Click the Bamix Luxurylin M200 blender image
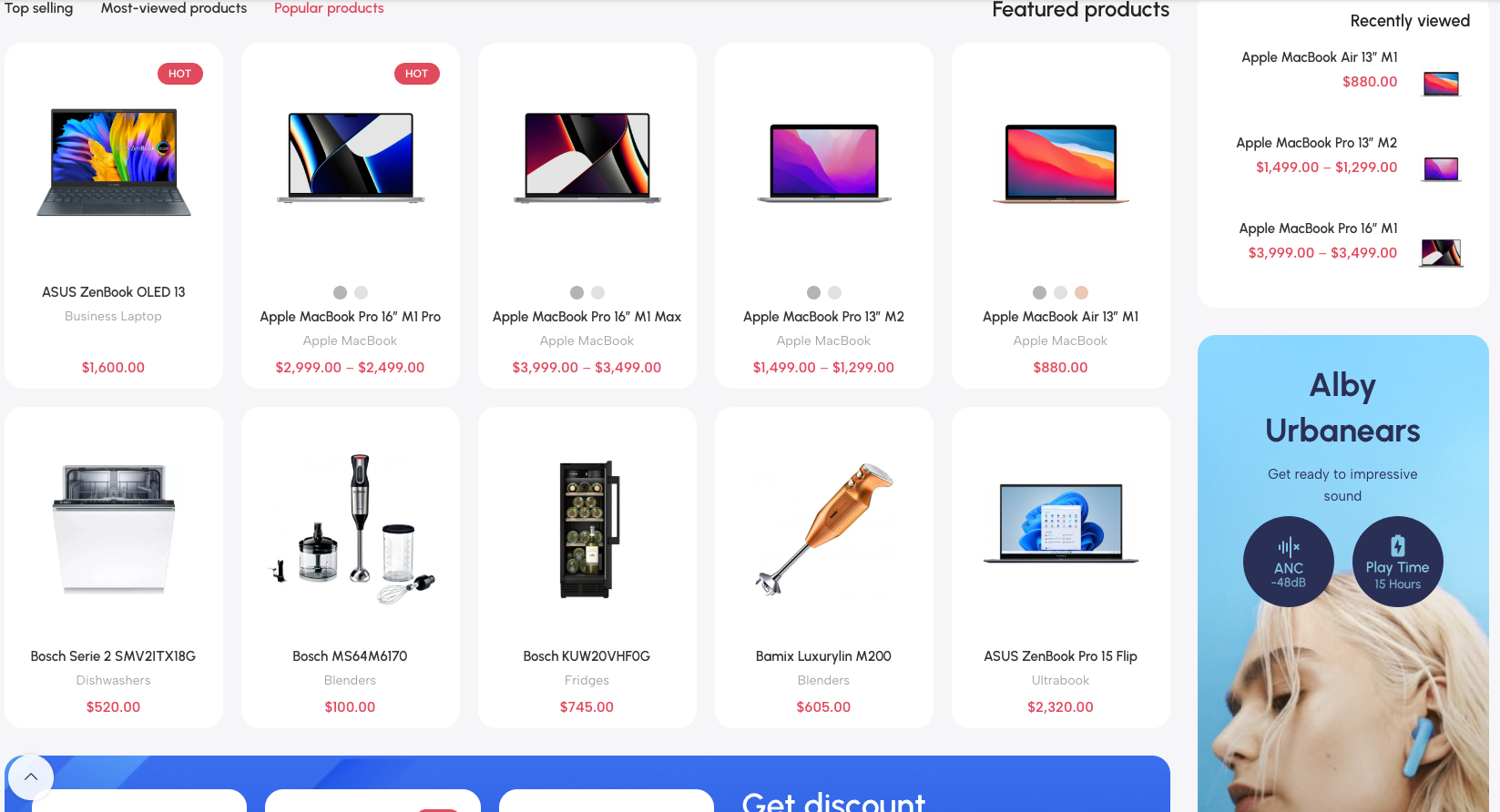This screenshot has width=1500, height=812. point(824,528)
